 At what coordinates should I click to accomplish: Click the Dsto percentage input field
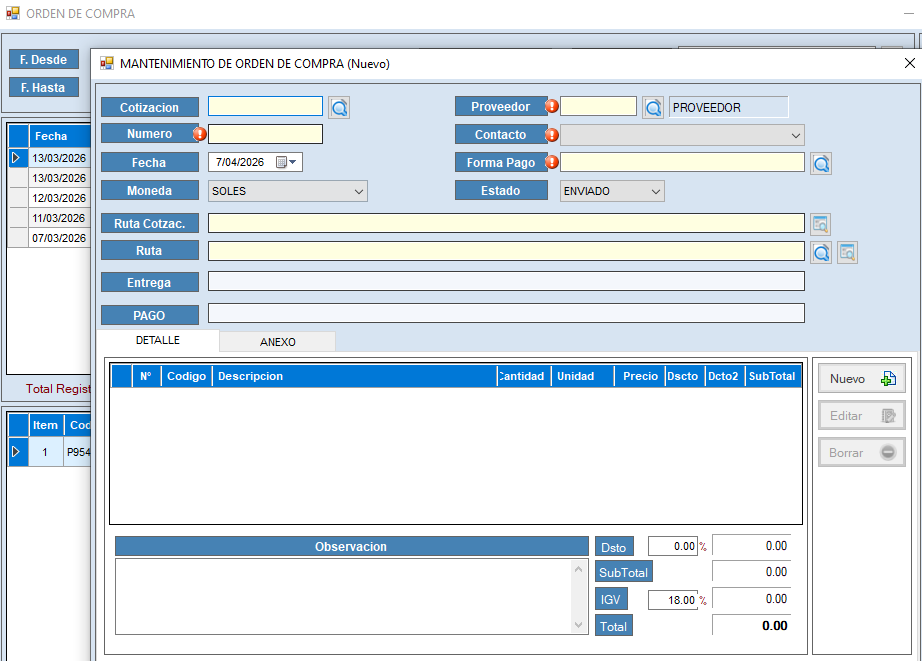tap(672, 546)
